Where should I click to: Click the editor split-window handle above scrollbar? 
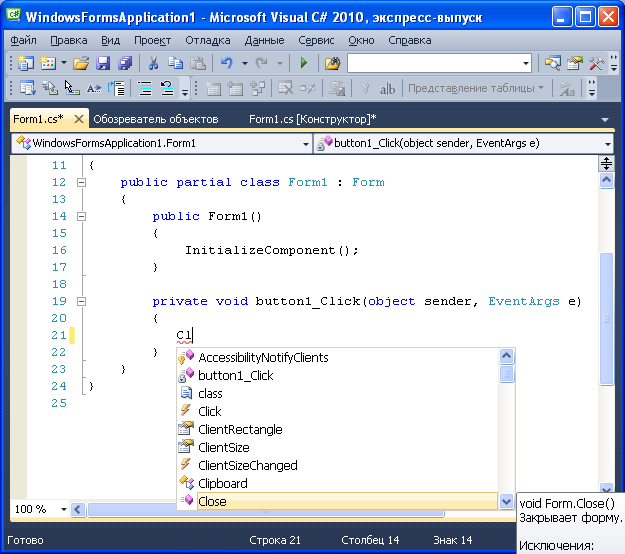tap(606, 163)
